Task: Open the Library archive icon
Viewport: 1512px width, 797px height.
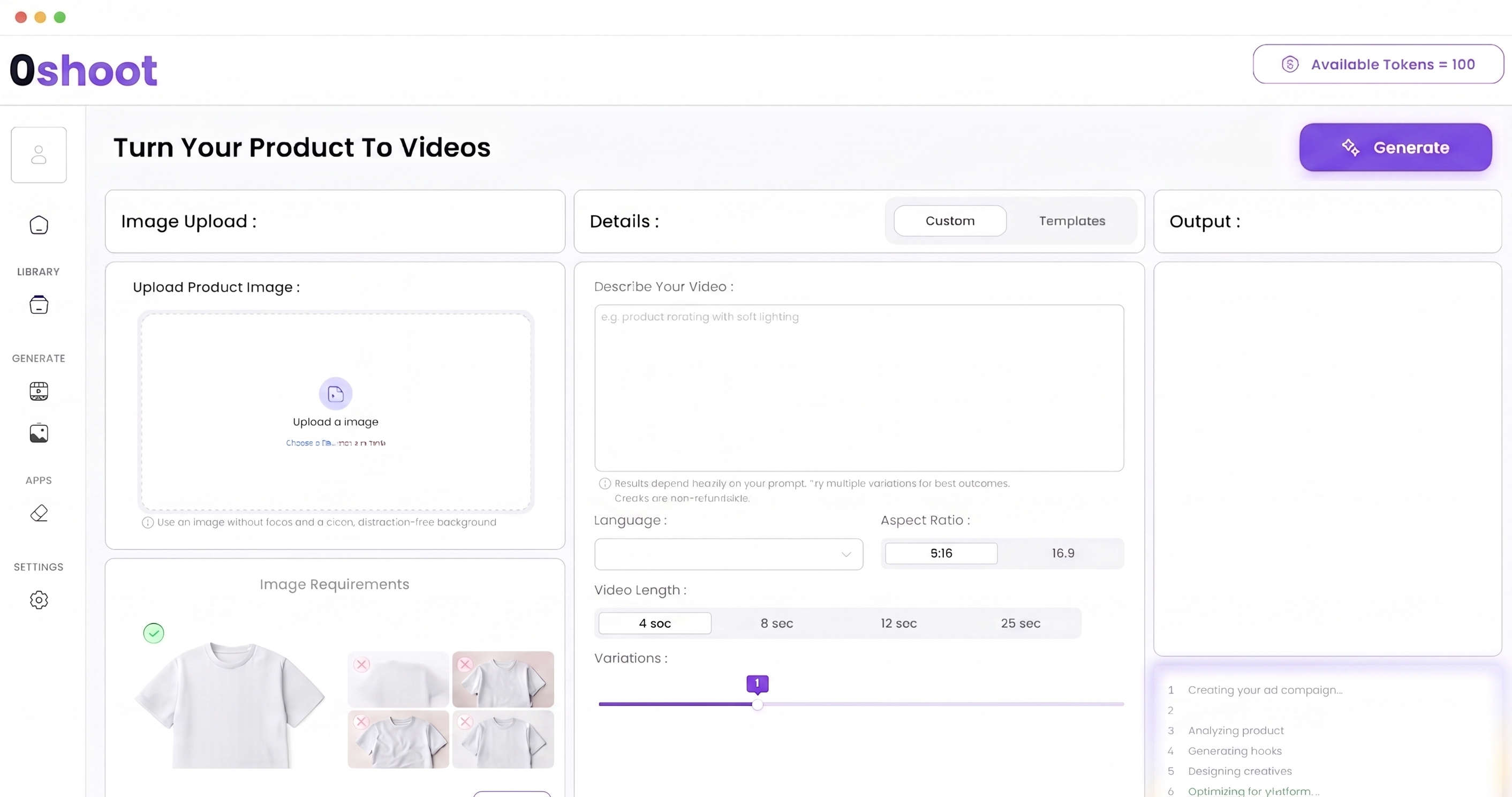Action: point(39,305)
